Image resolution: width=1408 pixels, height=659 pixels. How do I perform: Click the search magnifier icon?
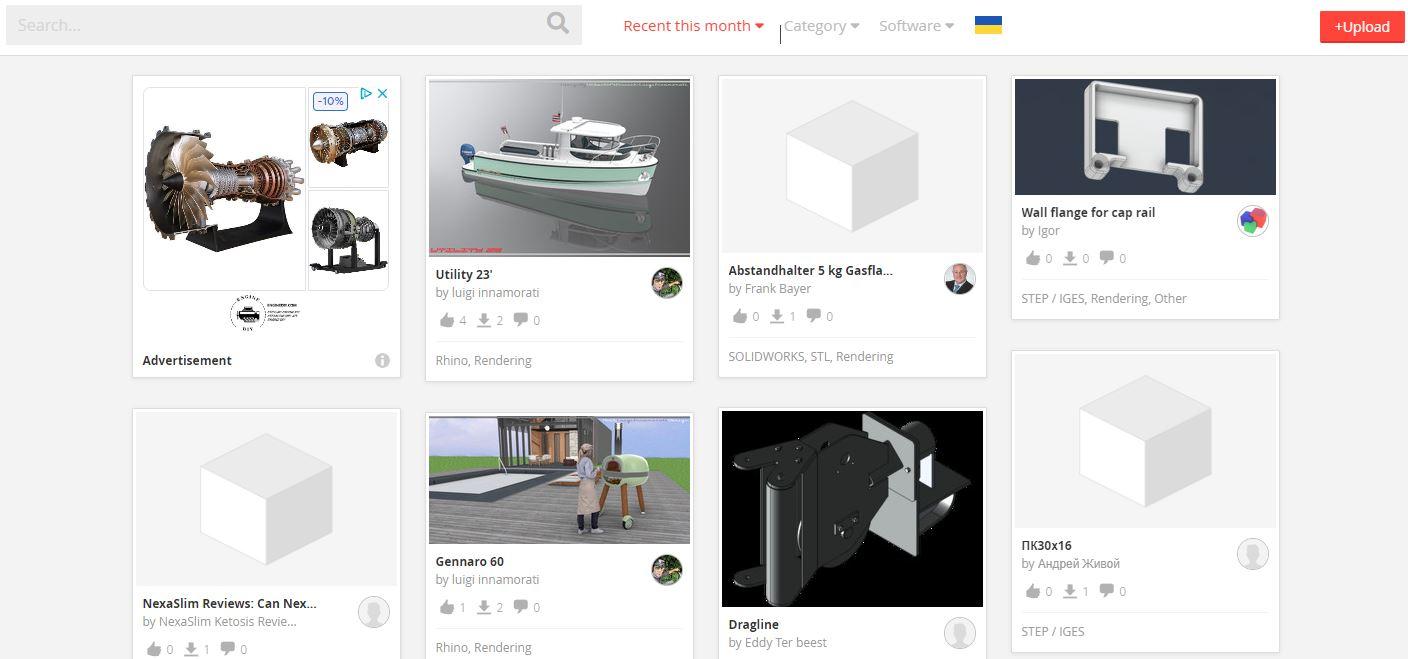pos(558,24)
